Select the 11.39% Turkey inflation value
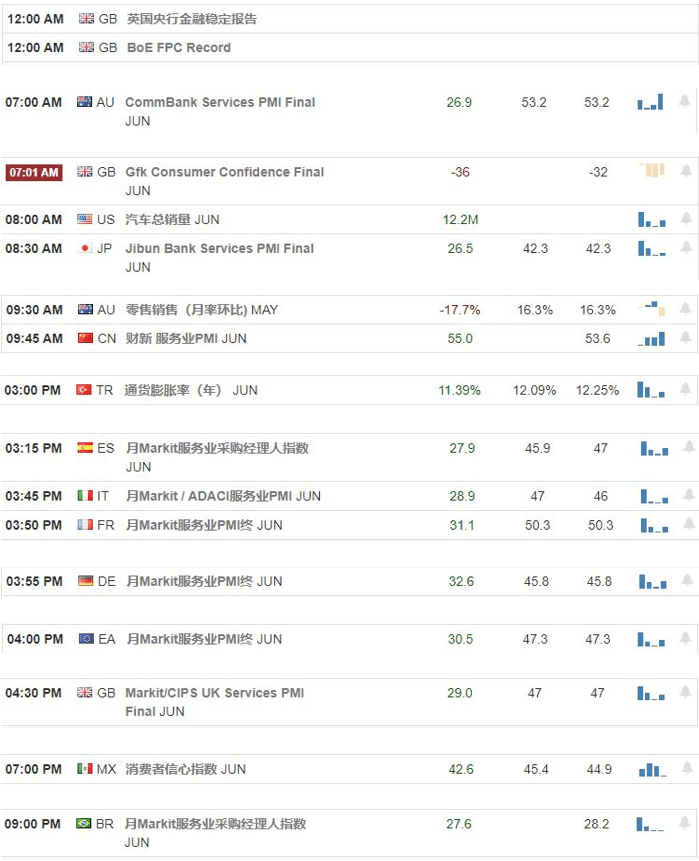Screen dimensions: 699x861 [460, 390]
